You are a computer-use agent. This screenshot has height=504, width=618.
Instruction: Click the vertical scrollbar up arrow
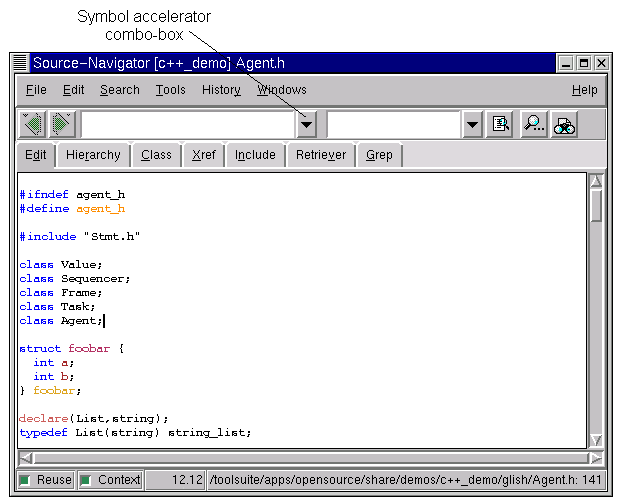596,180
